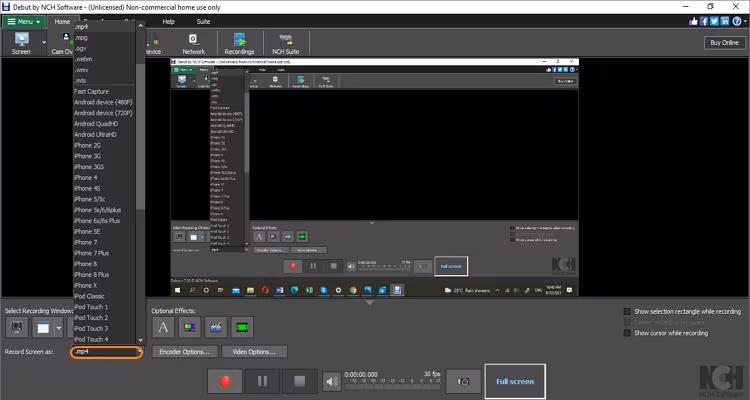Select iPhone X in the list
The image size is (750, 400).
104,285
